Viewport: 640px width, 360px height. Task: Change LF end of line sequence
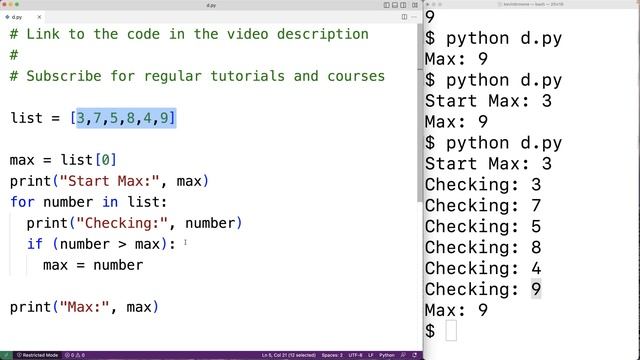[371, 355]
